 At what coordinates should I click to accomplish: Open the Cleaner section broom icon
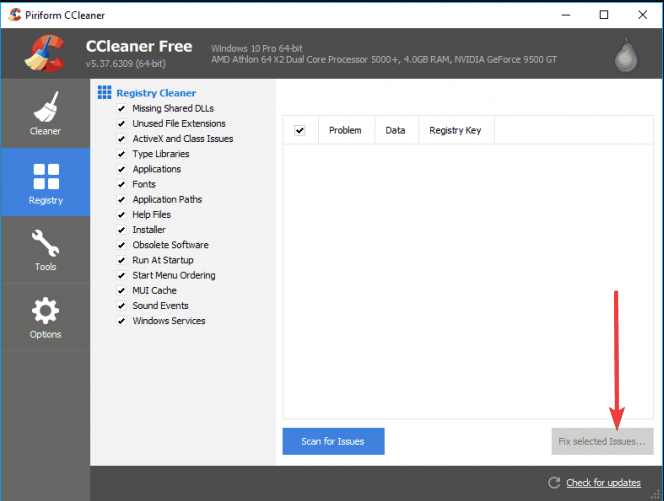[46, 107]
